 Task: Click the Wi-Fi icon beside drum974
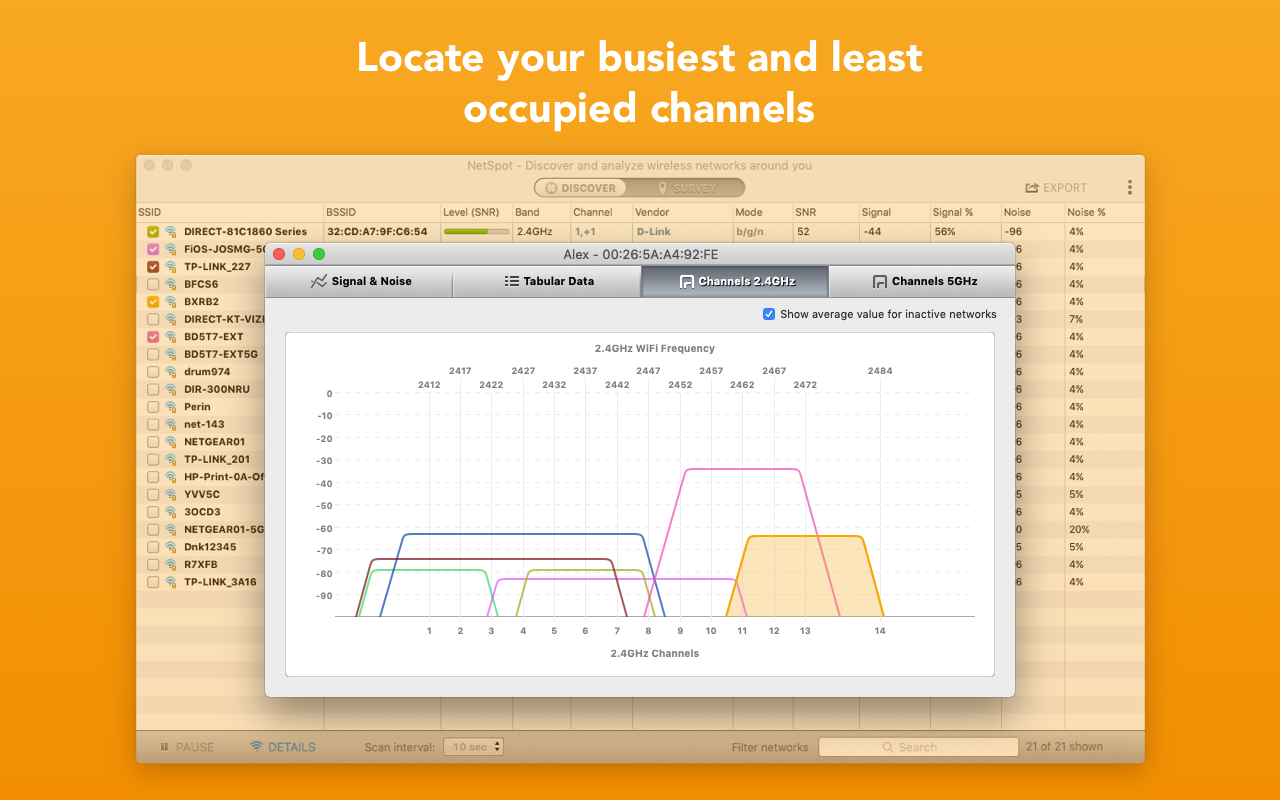[171, 372]
